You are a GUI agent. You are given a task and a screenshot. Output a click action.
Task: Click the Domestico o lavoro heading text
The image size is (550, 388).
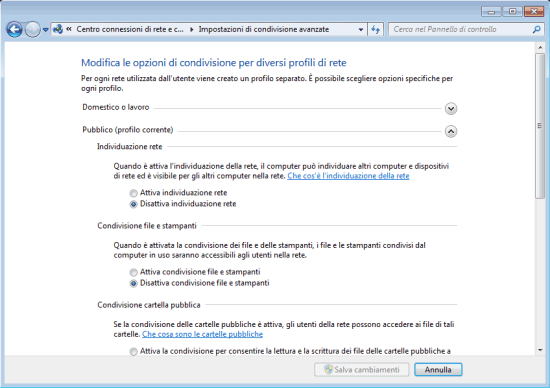point(116,107)
